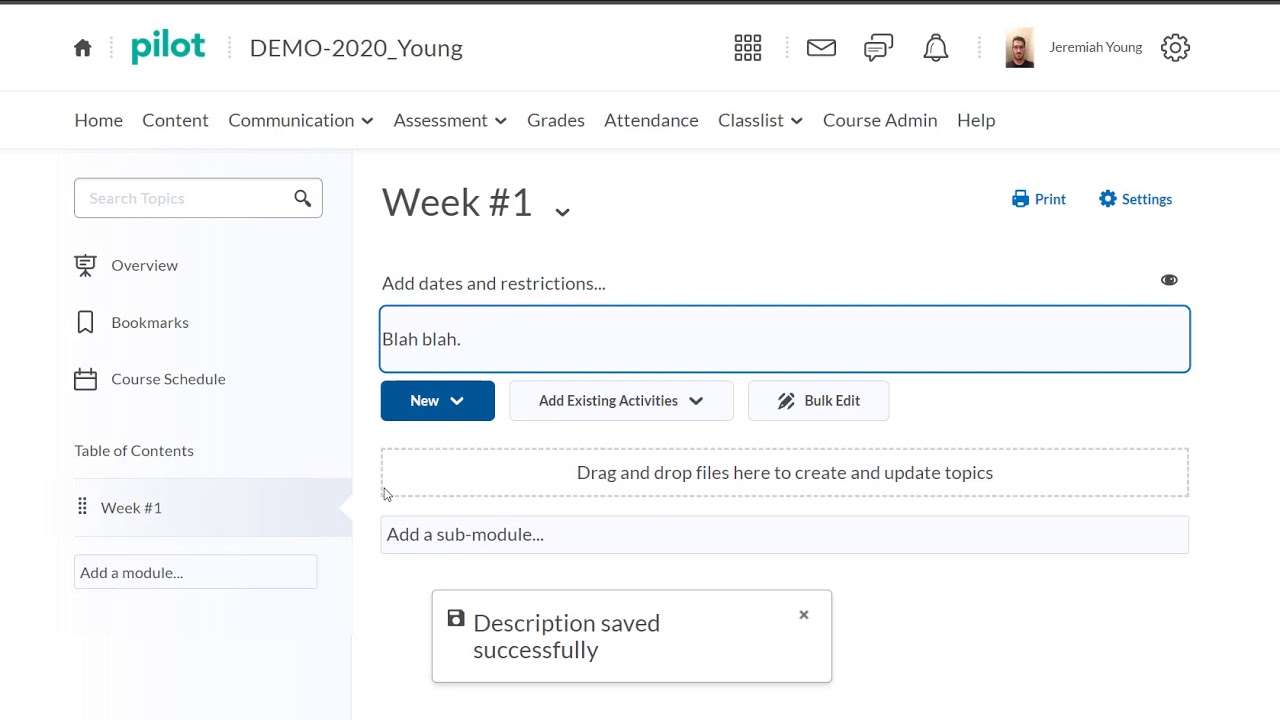Click the Bulk Edit pencil icon
The height and width of the screenshot is (720, 1280).
pyautogui.click(x=786, y=401)
